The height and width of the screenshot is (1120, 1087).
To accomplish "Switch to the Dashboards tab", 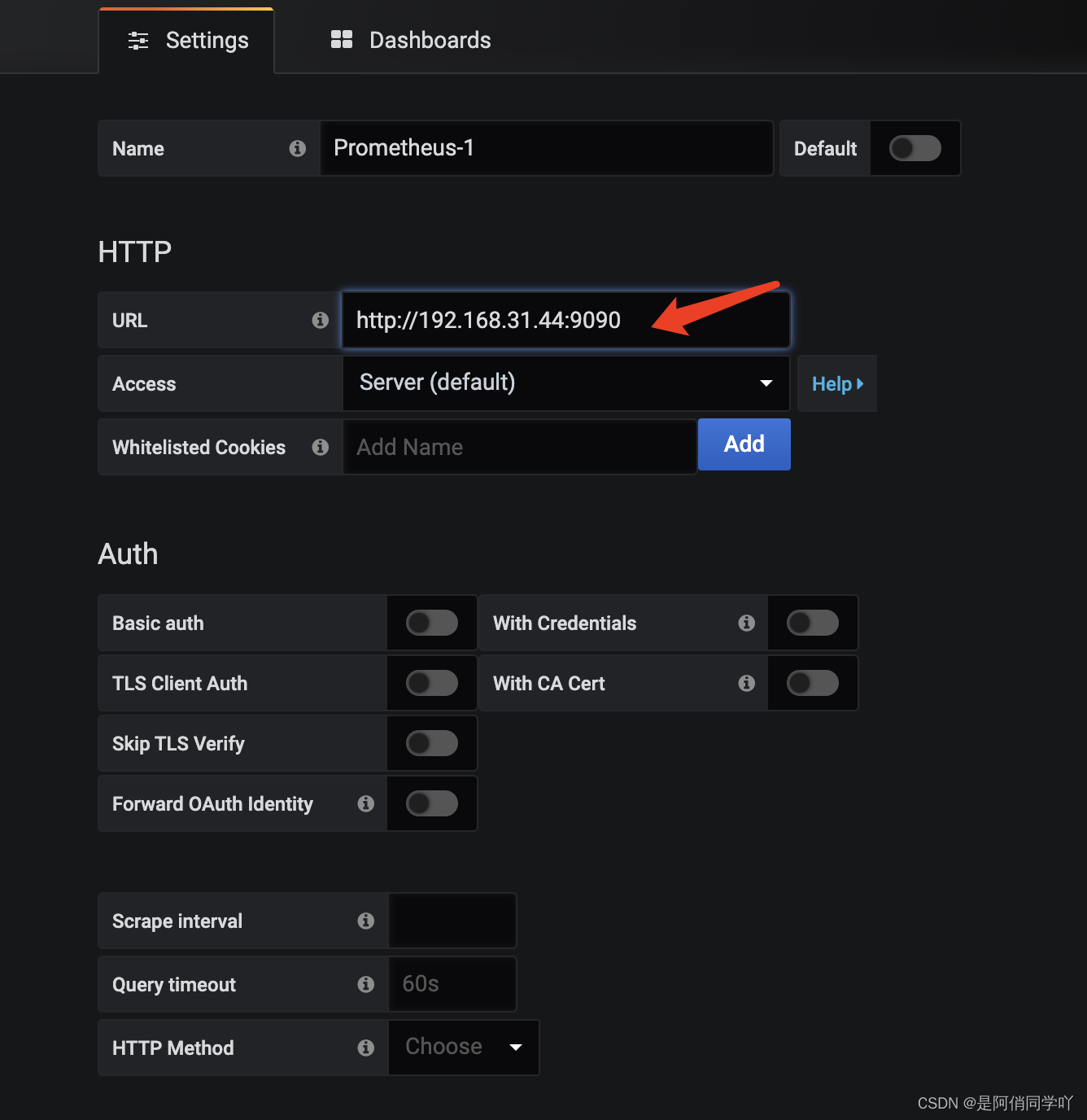I will tap(411, 40).
